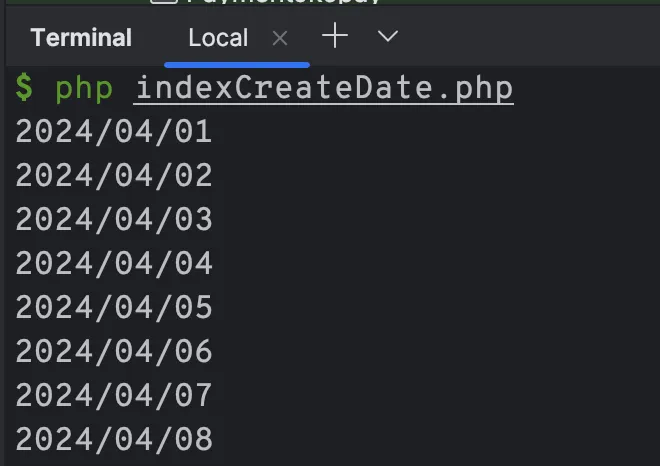The image size is (660, 466).
Task: Click the 2024/04/04 output line
Action: (114, 263)
